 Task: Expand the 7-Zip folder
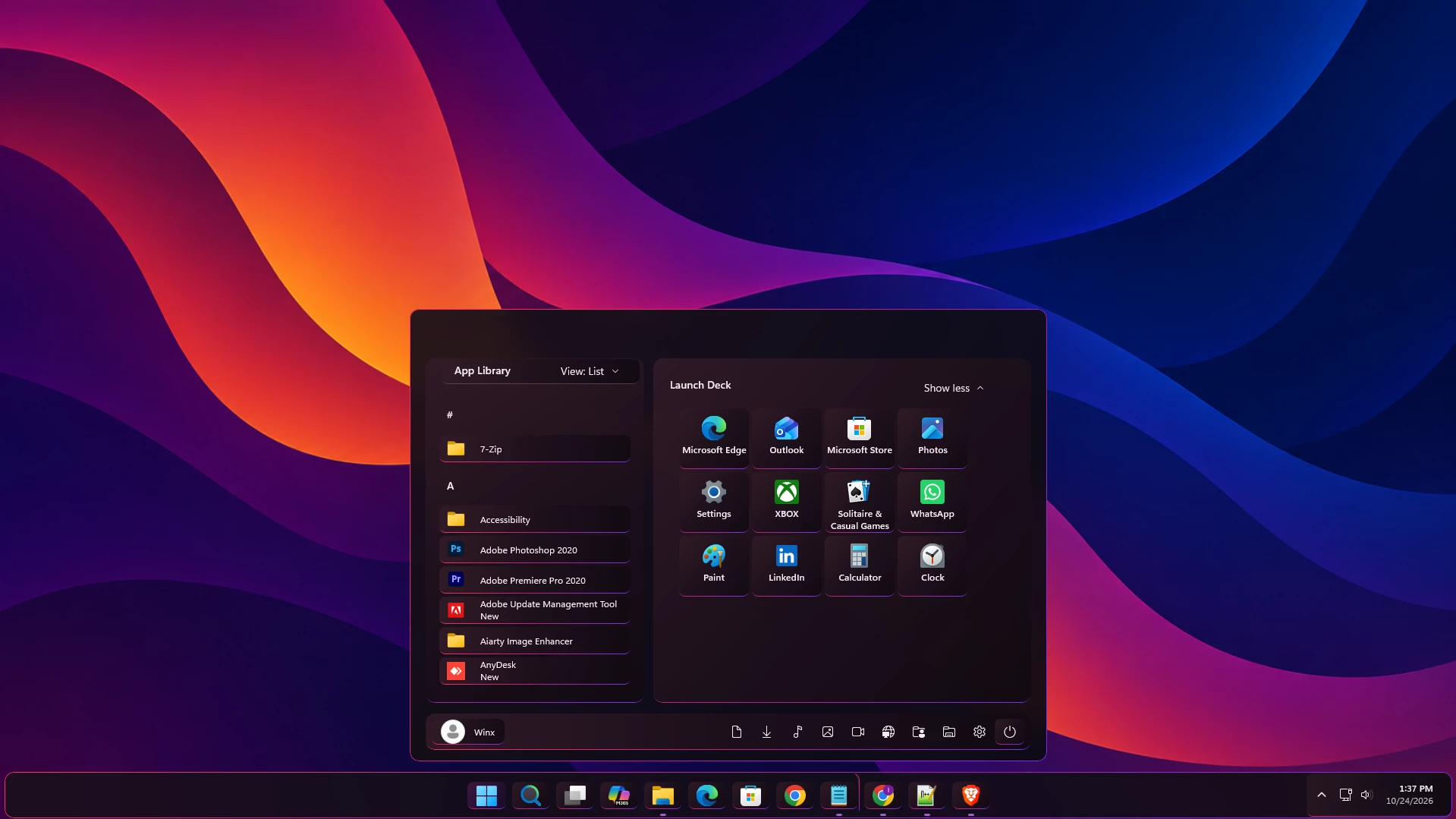pyautogui.click(x=535, y=449)
